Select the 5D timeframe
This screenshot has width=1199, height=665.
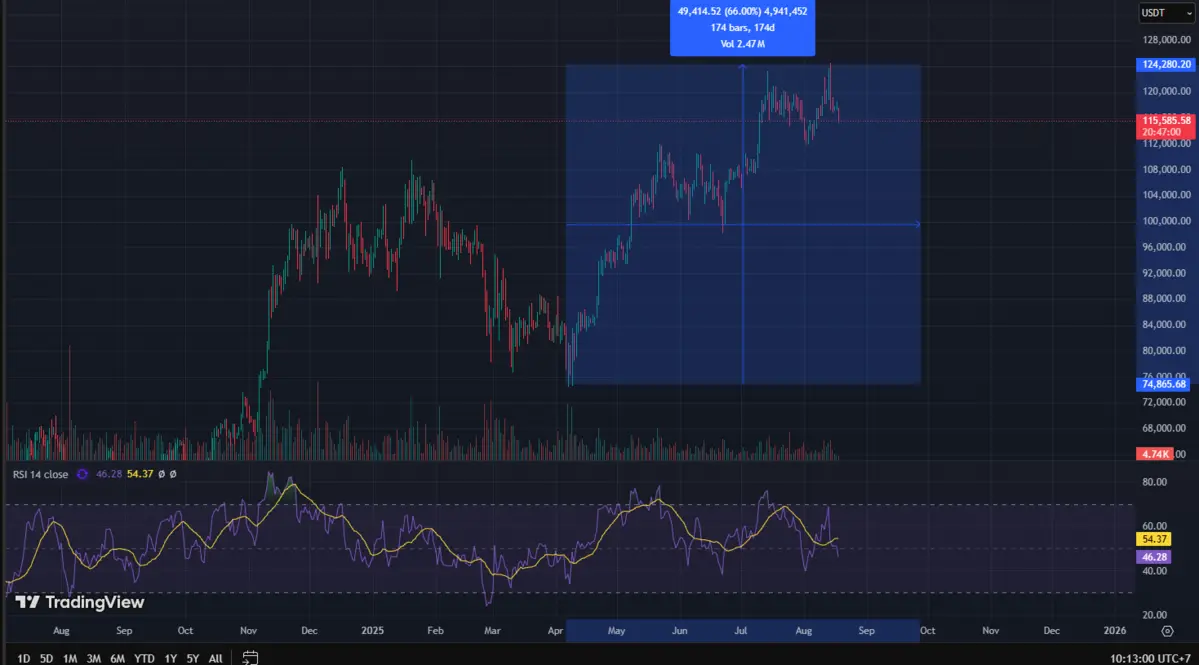click(45, 658)
